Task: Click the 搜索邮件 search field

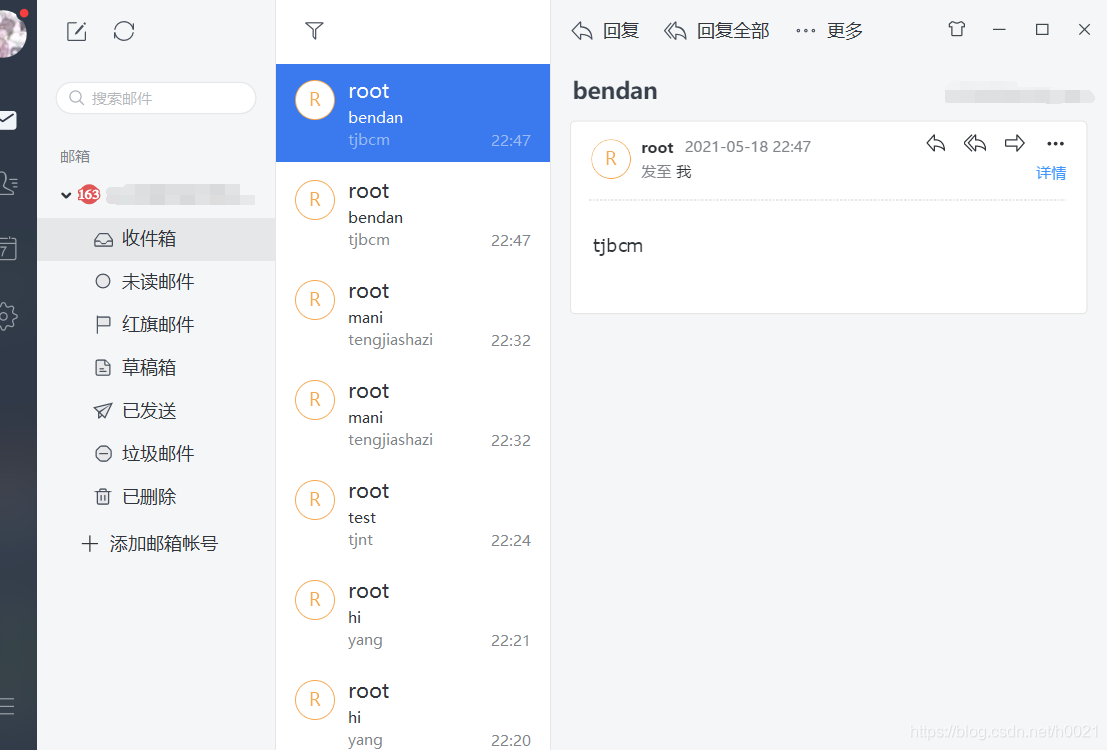Action: pos(156,98)
